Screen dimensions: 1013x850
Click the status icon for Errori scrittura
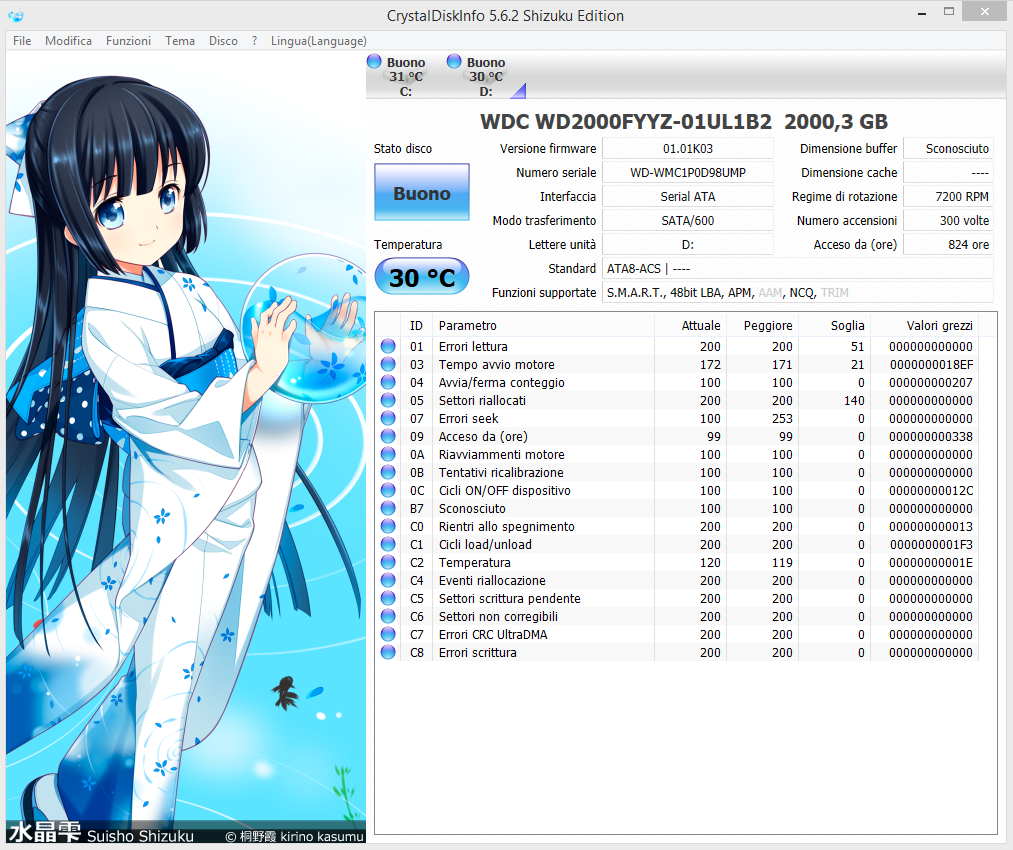(x=388, y=652)
